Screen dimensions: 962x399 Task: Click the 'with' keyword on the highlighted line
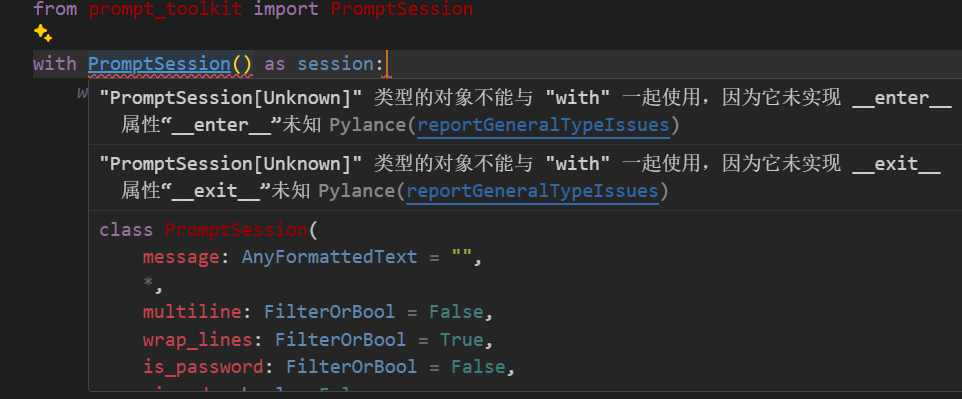55,64
